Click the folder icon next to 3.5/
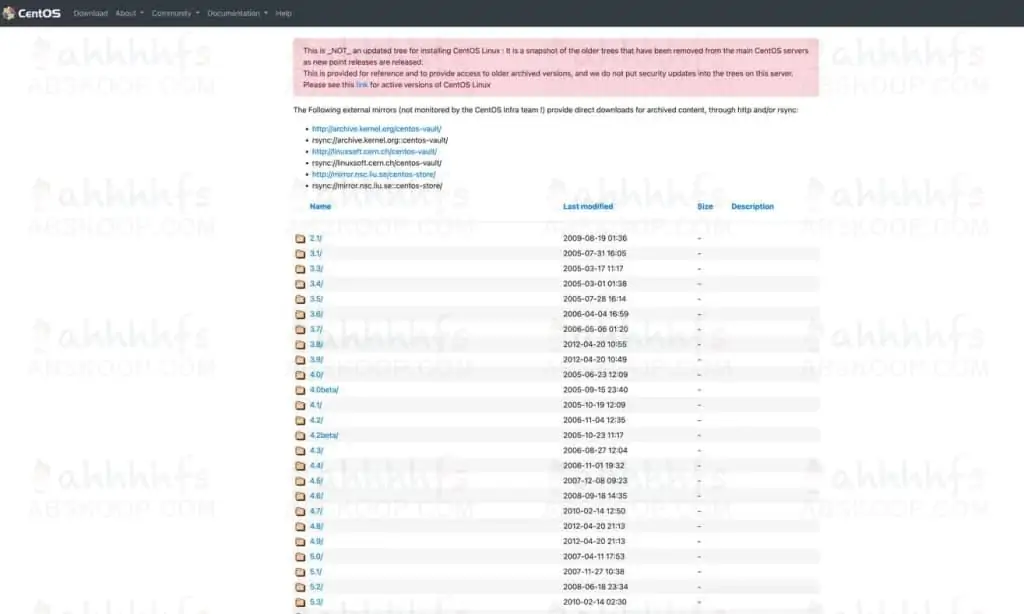This screenshot has width=1024, height=614. pos(301,298)
